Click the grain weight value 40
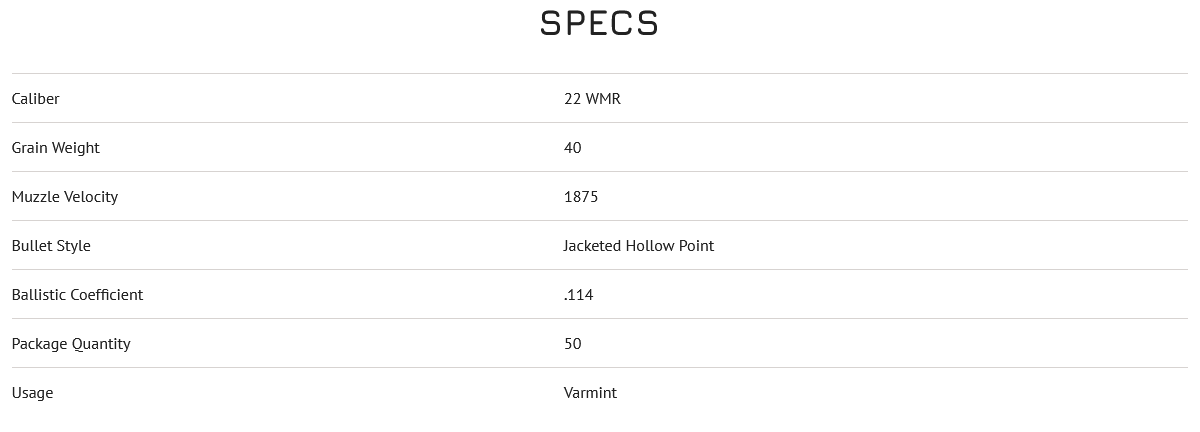Viewport: 1200px width, 432px height. [x=572, y=147]
